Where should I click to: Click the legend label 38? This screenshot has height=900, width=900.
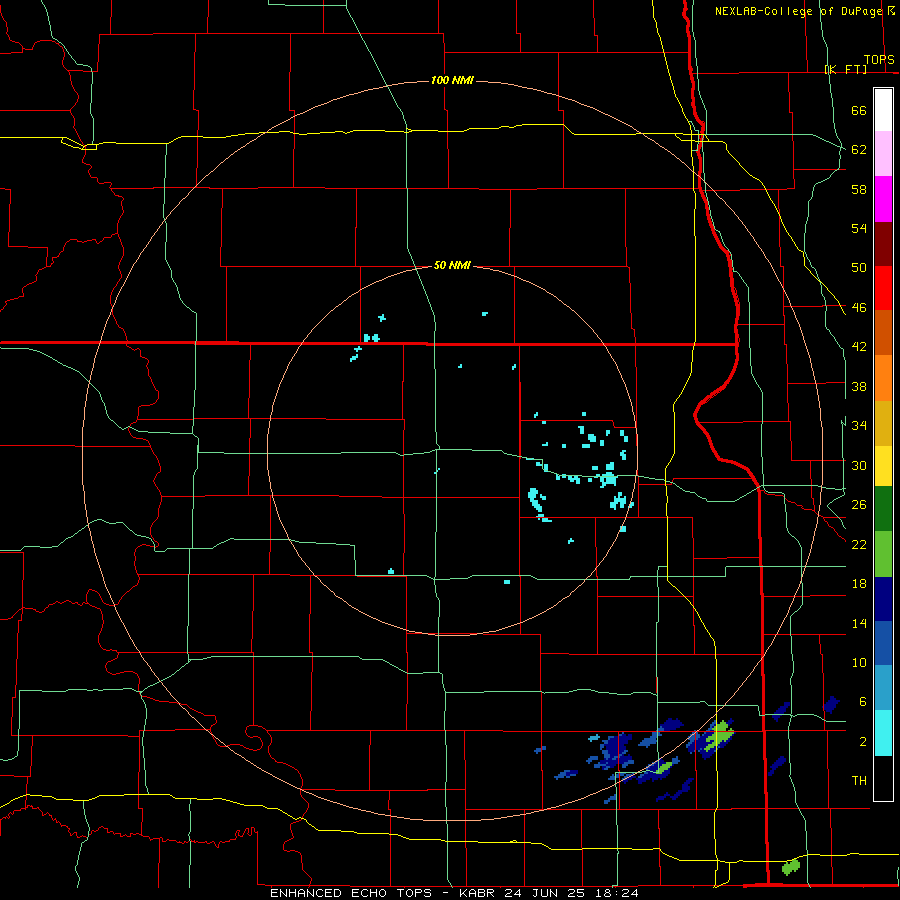click(x=859, y=386)
